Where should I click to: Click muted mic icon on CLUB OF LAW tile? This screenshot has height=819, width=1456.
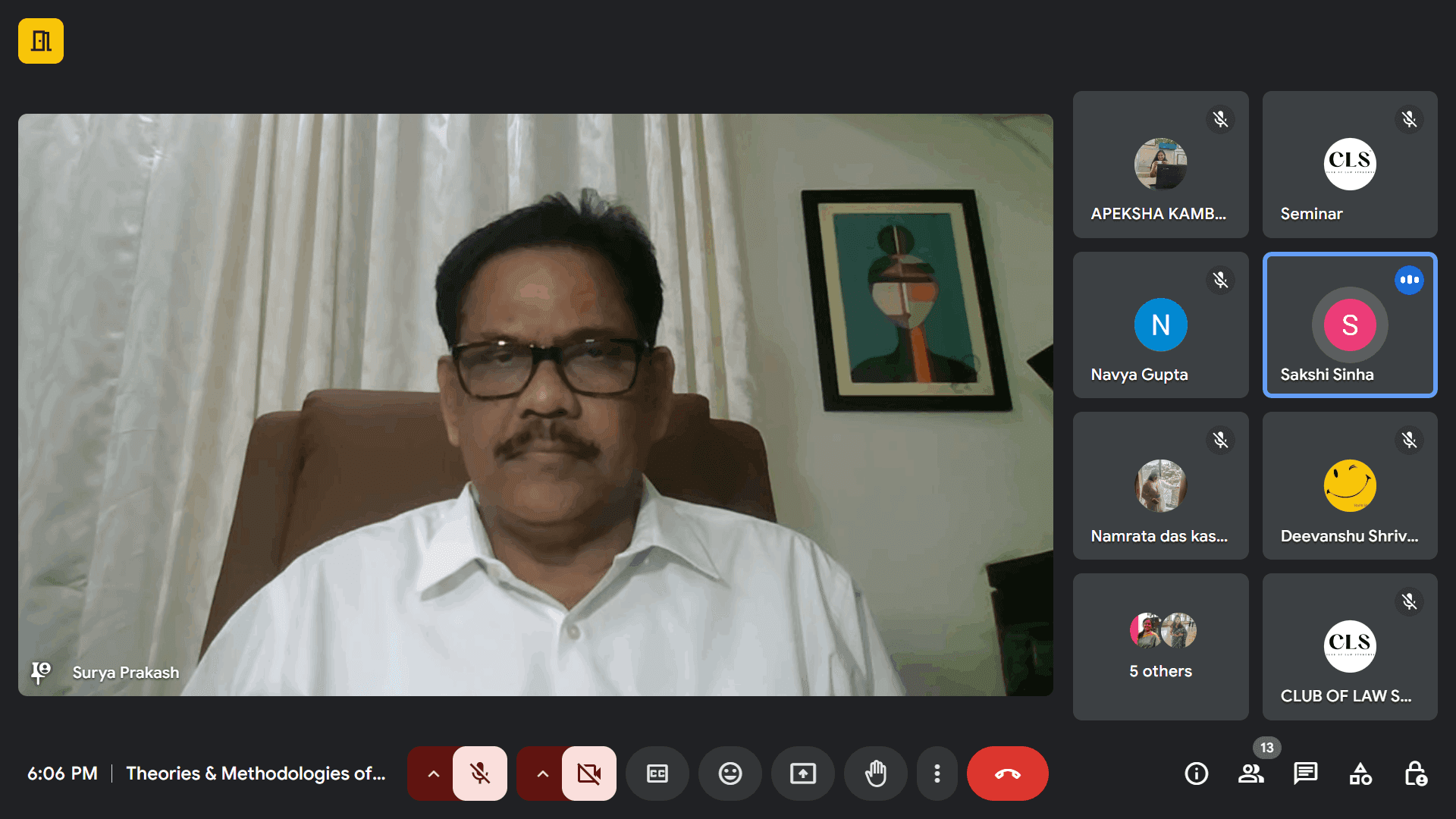[1409, 601]
